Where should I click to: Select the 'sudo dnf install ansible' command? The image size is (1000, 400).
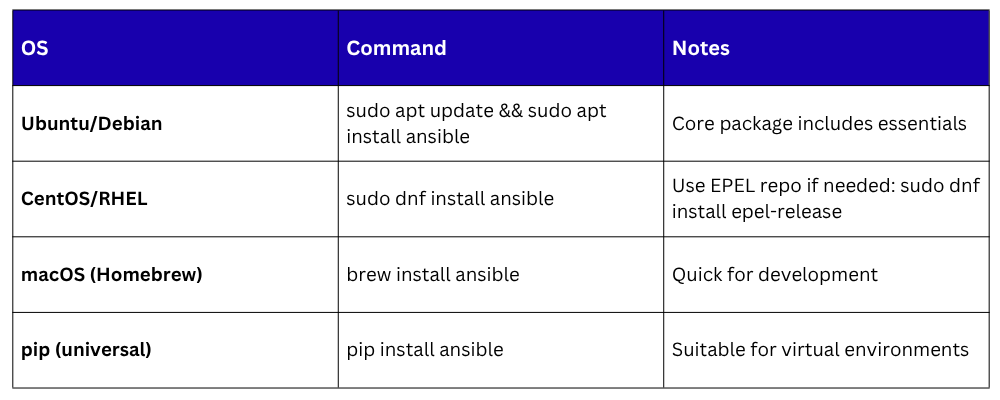point(450,199)
